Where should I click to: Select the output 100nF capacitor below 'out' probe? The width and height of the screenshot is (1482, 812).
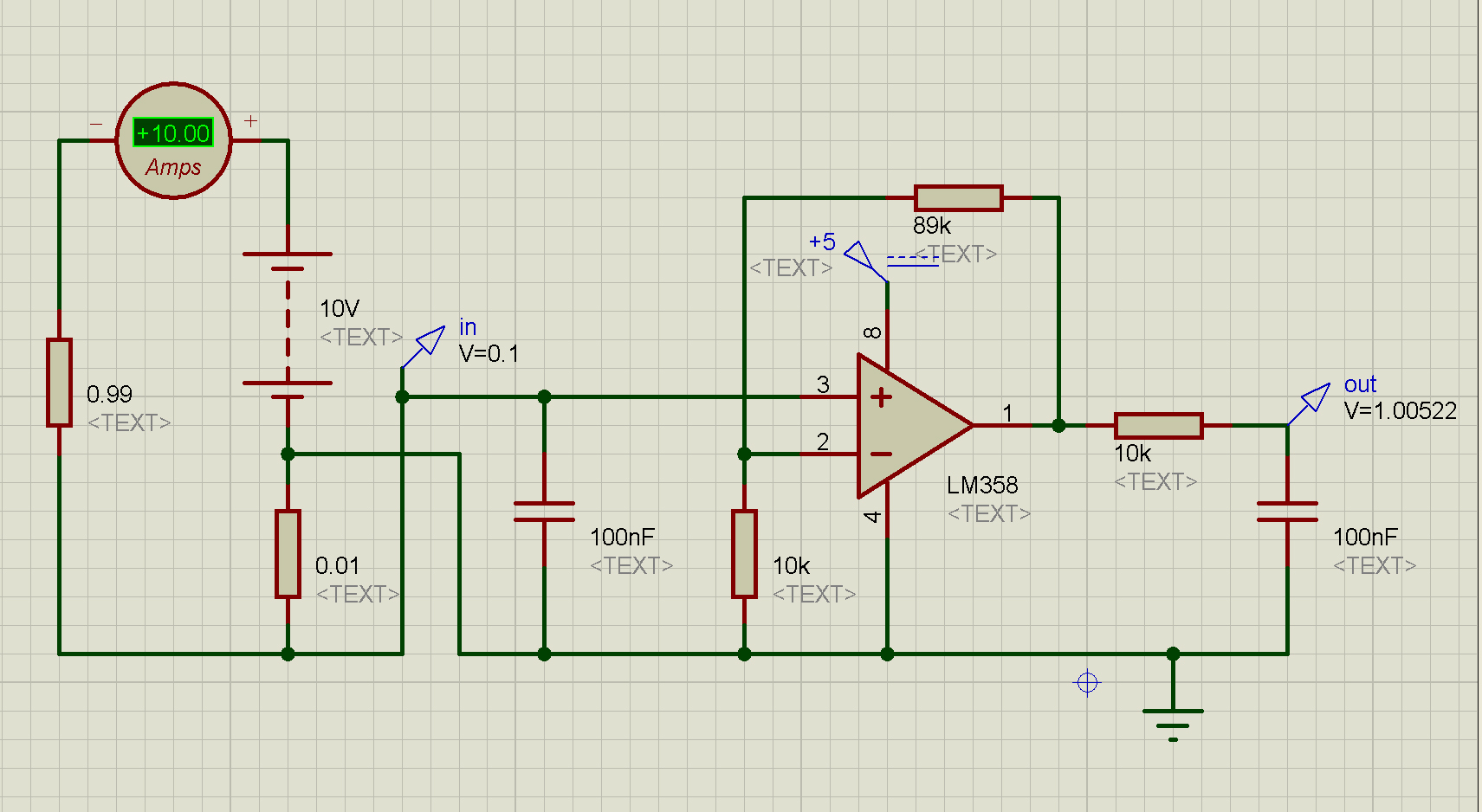point(1287,512)
